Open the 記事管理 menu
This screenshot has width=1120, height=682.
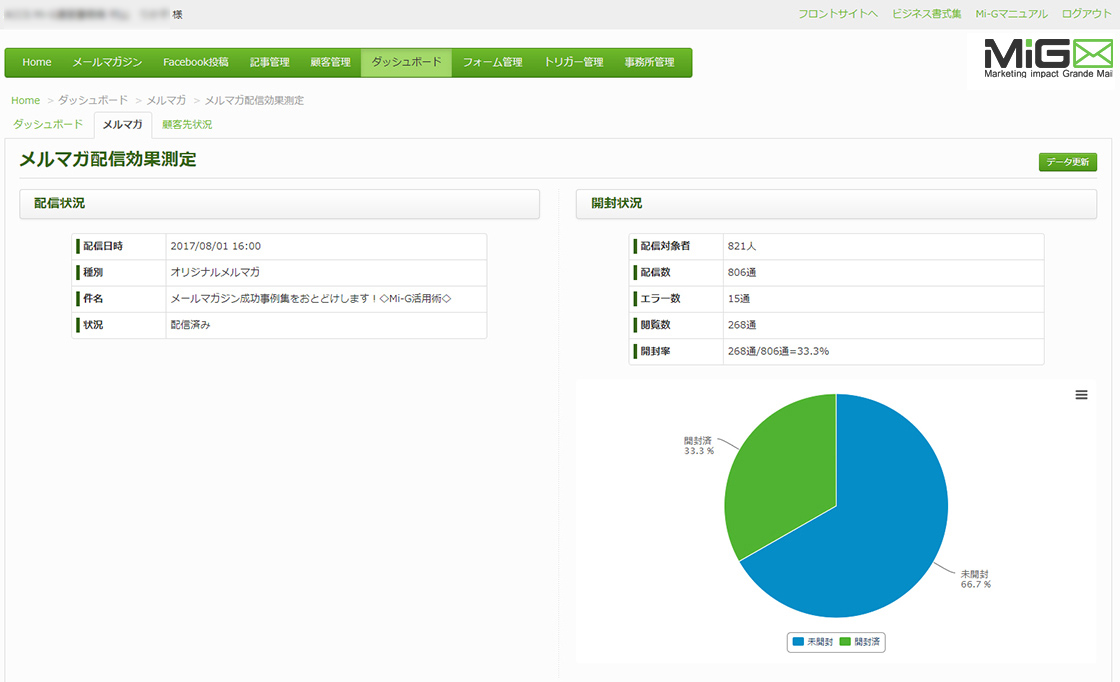click(269, 62)
